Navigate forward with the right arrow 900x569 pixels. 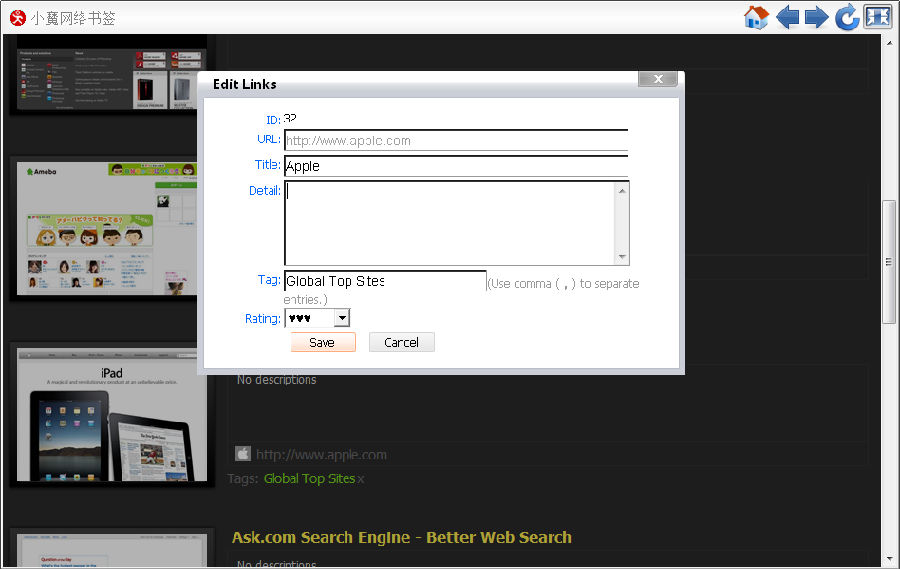[x=817, y=17]
